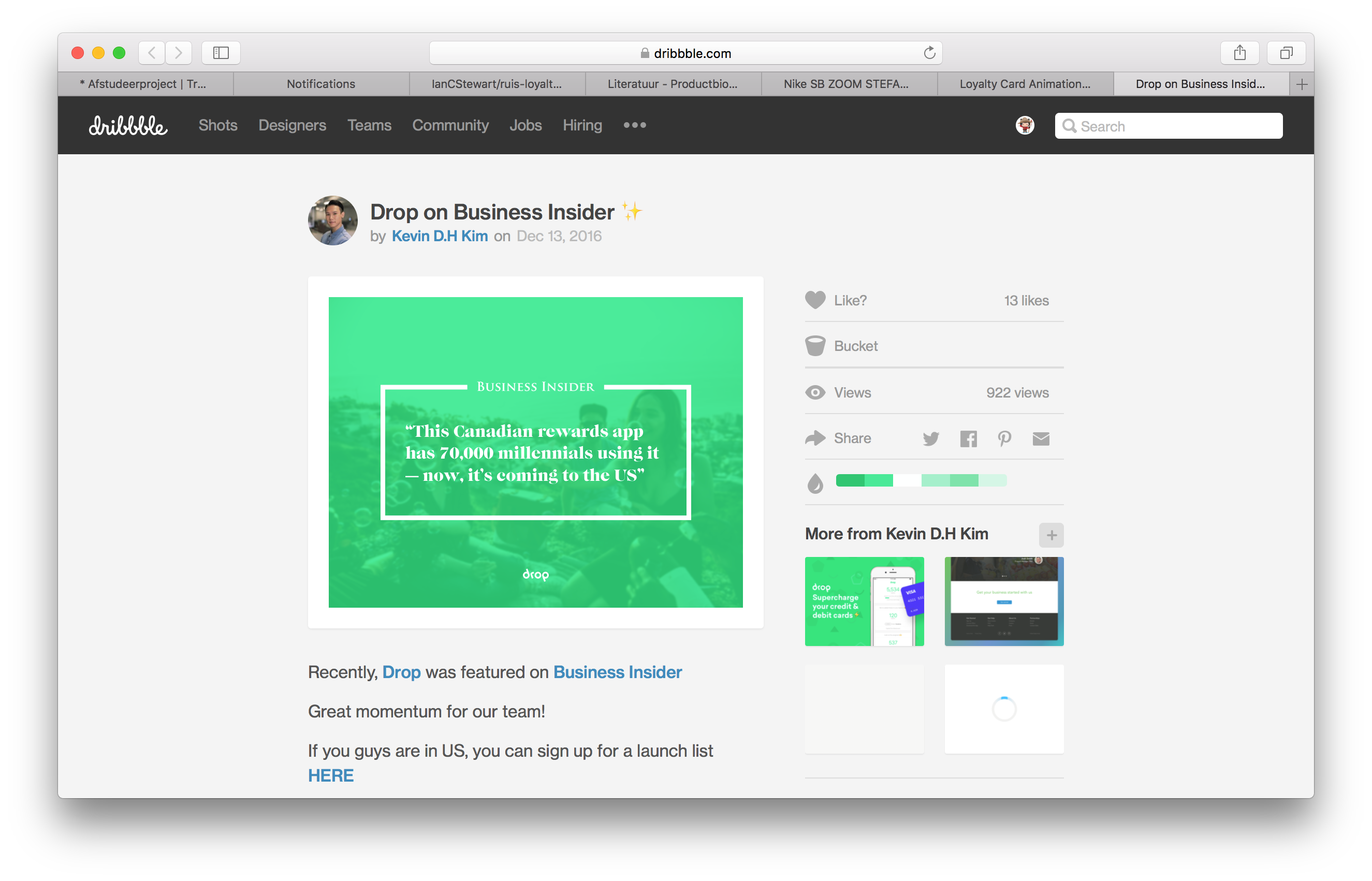Open the three-dots more menu in navbar

point(635,125)
